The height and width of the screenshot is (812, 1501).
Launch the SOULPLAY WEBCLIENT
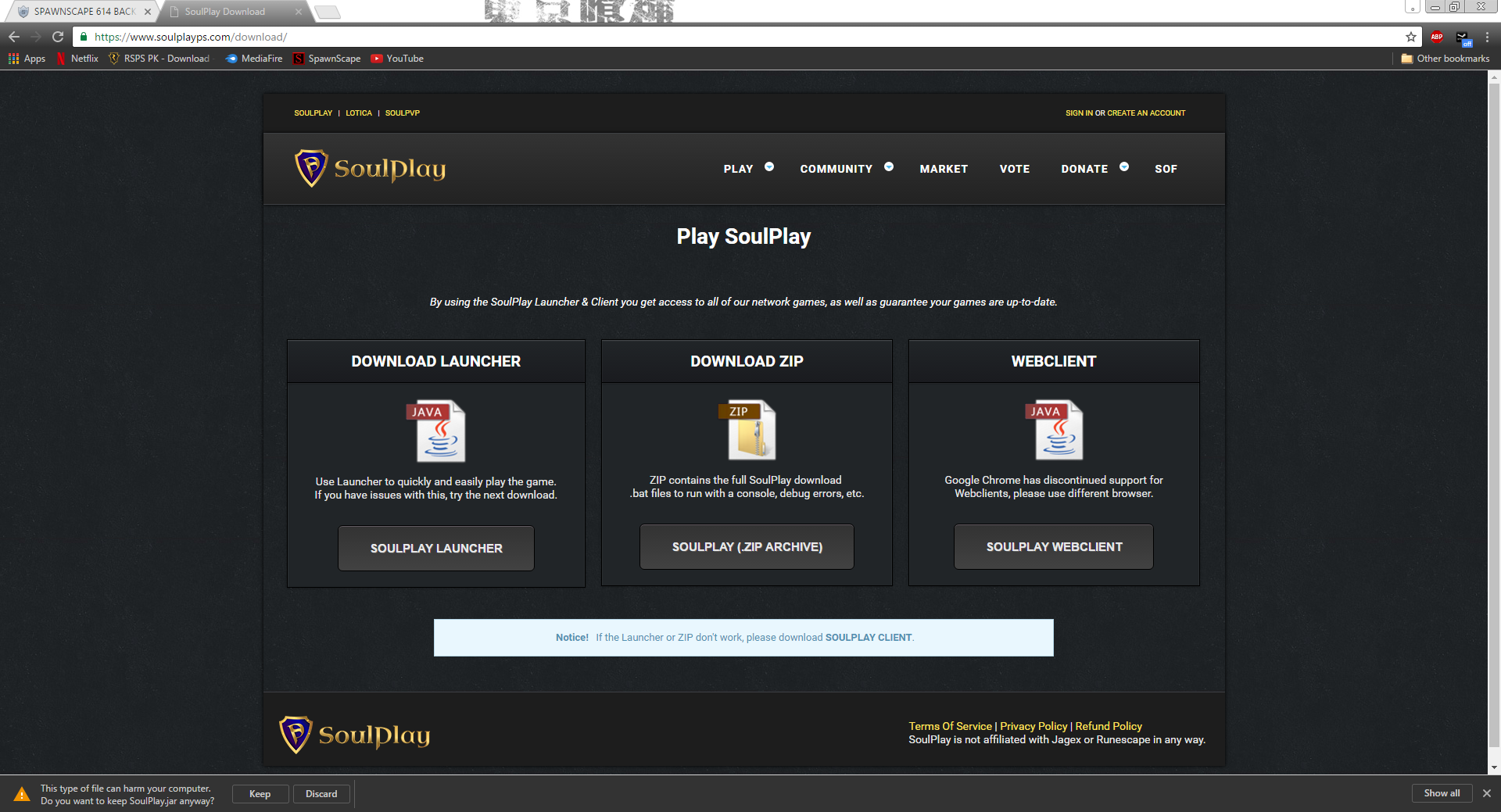(1054, 547)
